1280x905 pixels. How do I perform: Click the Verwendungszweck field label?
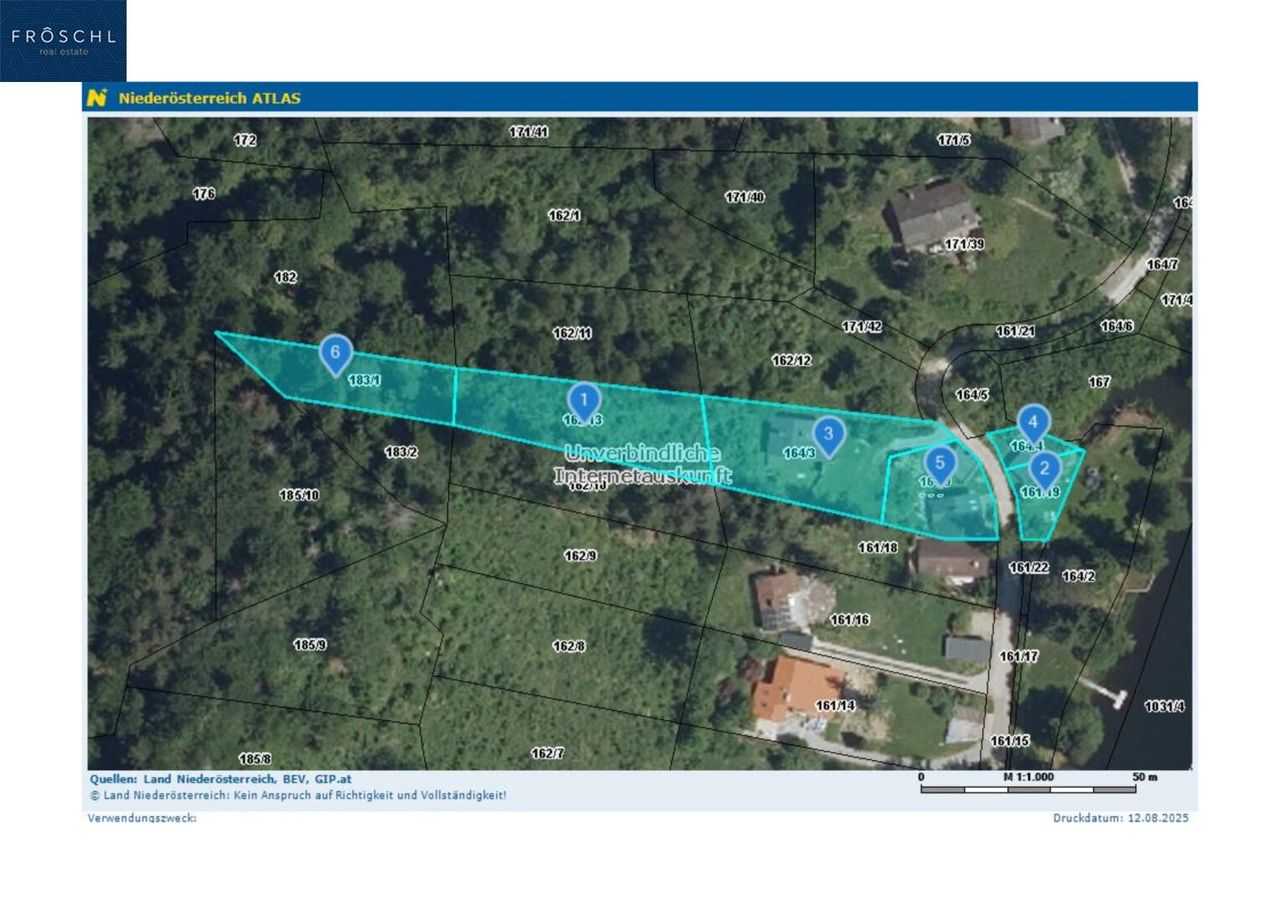(142, 818)
